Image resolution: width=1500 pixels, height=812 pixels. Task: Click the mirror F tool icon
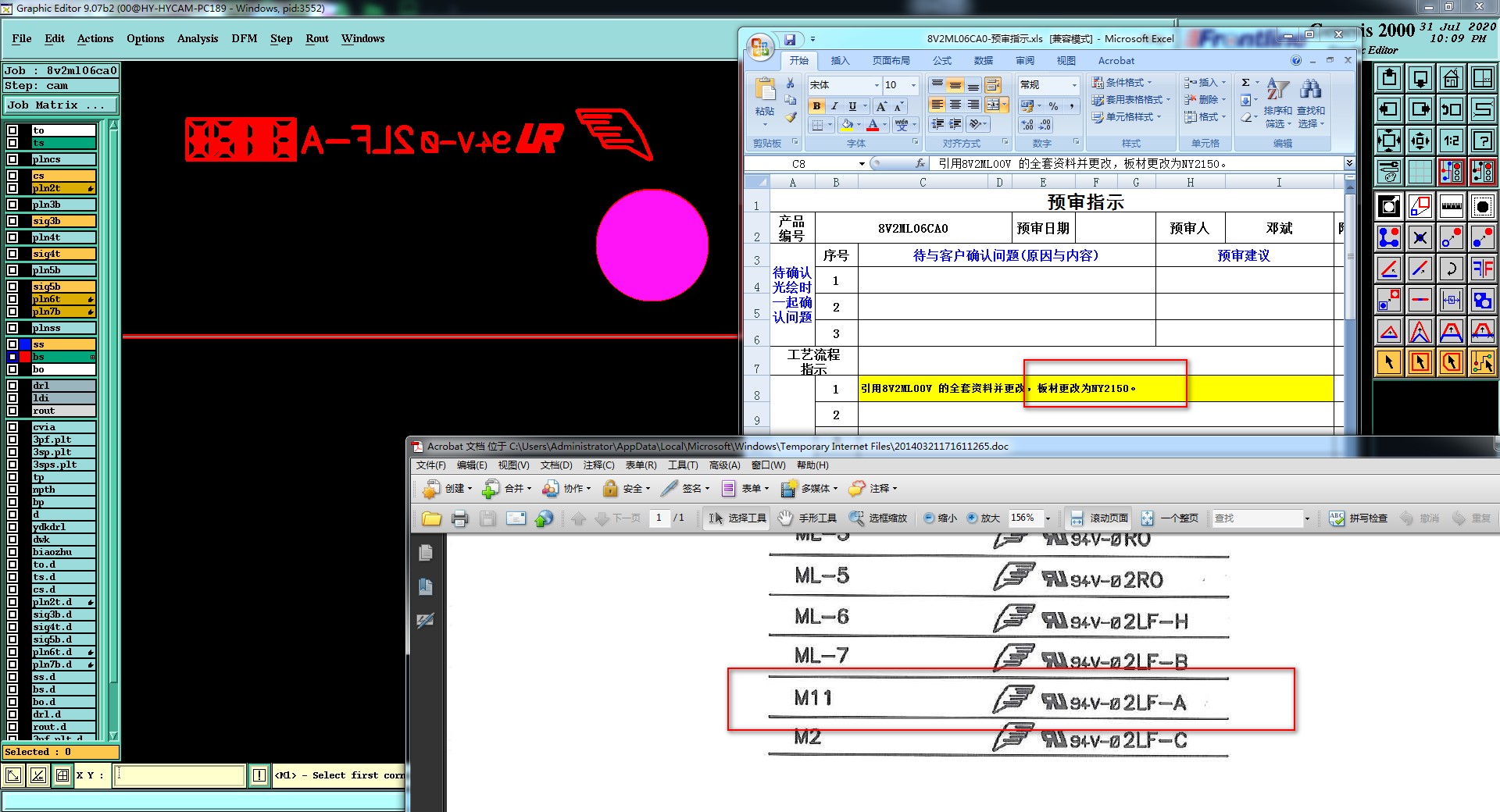(x=1483, y=269)
